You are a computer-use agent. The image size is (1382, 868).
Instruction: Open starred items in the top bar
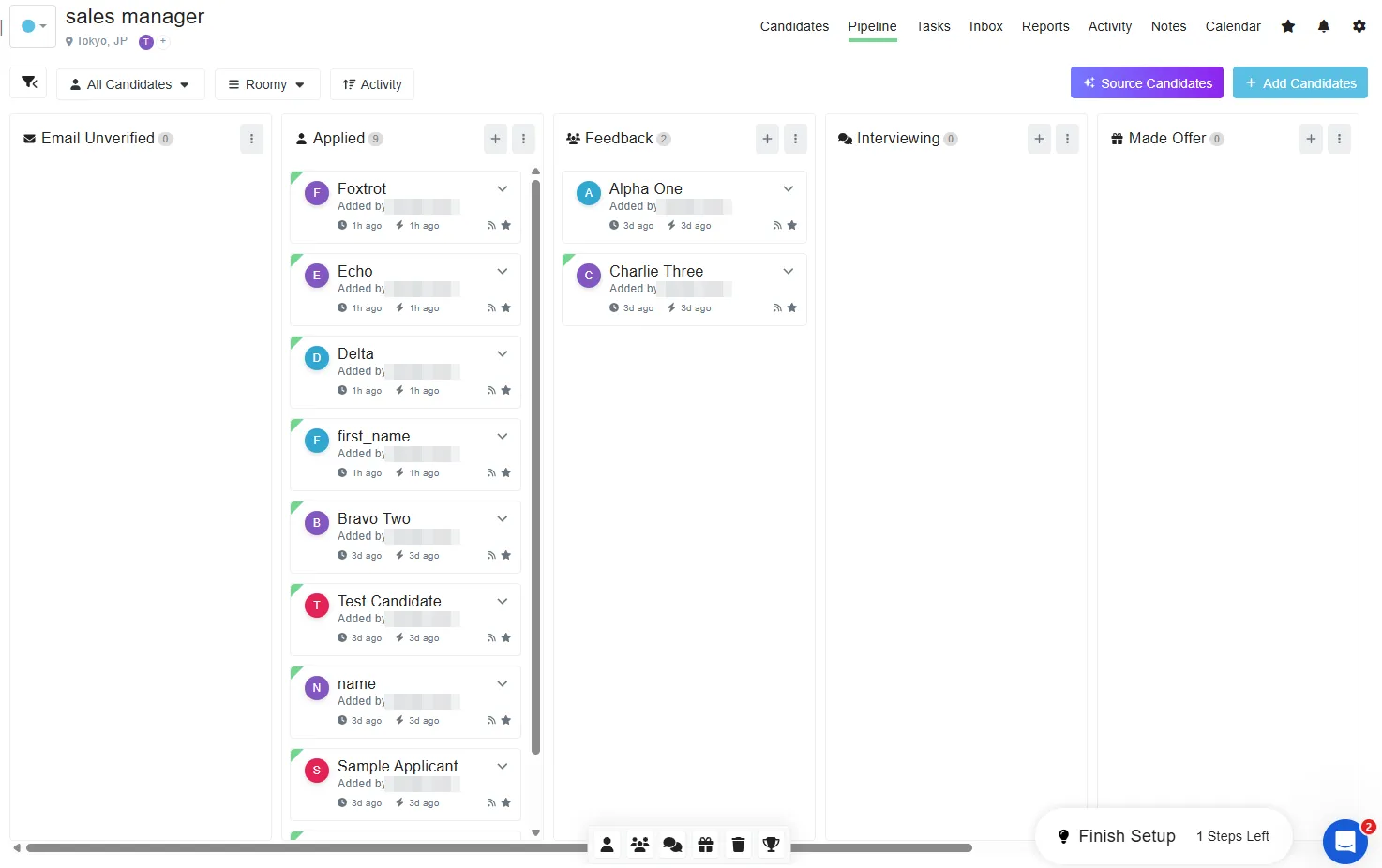[x=1288, y=26]
